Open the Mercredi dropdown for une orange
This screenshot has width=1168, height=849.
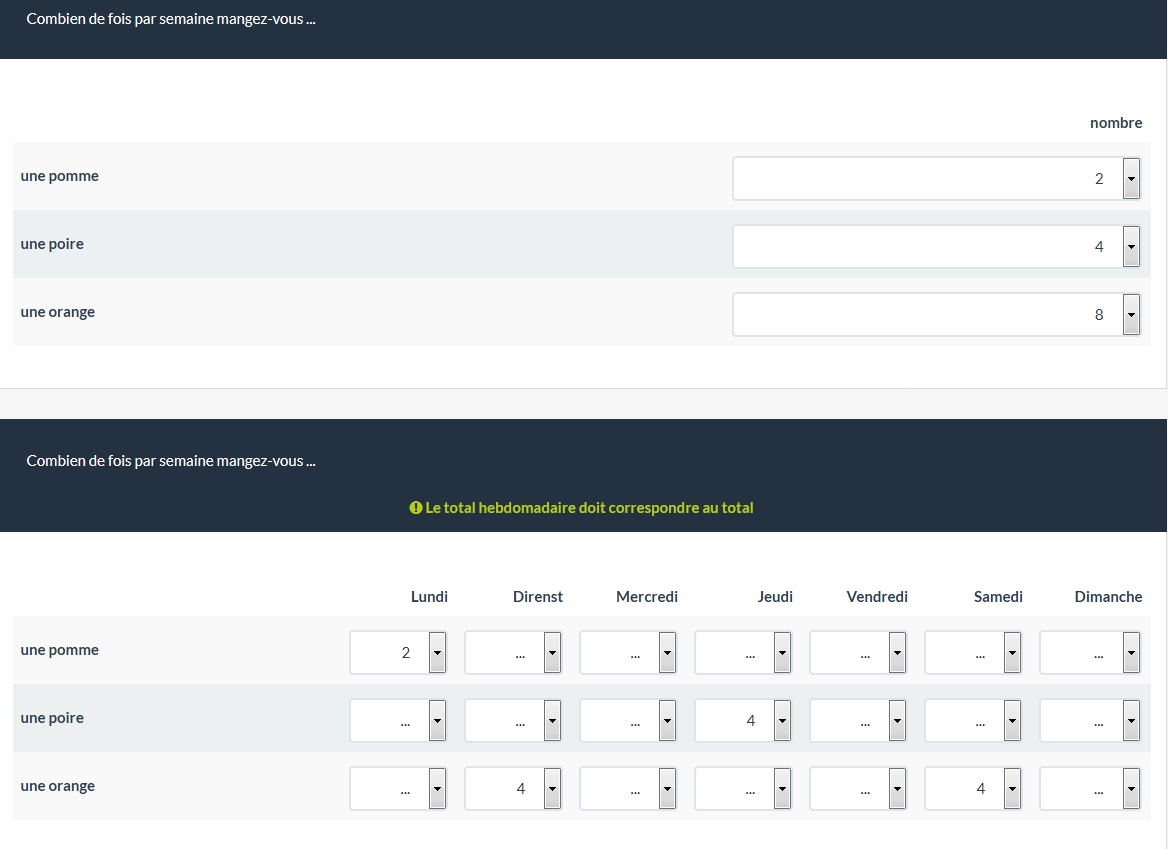click(x=628, y=789)
